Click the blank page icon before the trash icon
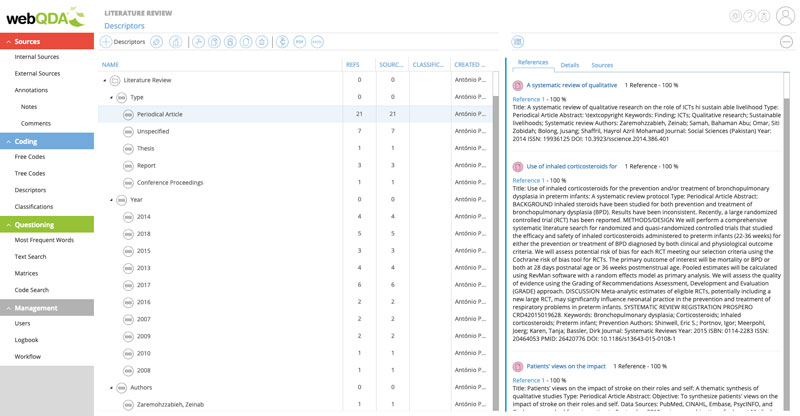Image resolution: width=800 pixels, height=416 pixels. (246, 42)
